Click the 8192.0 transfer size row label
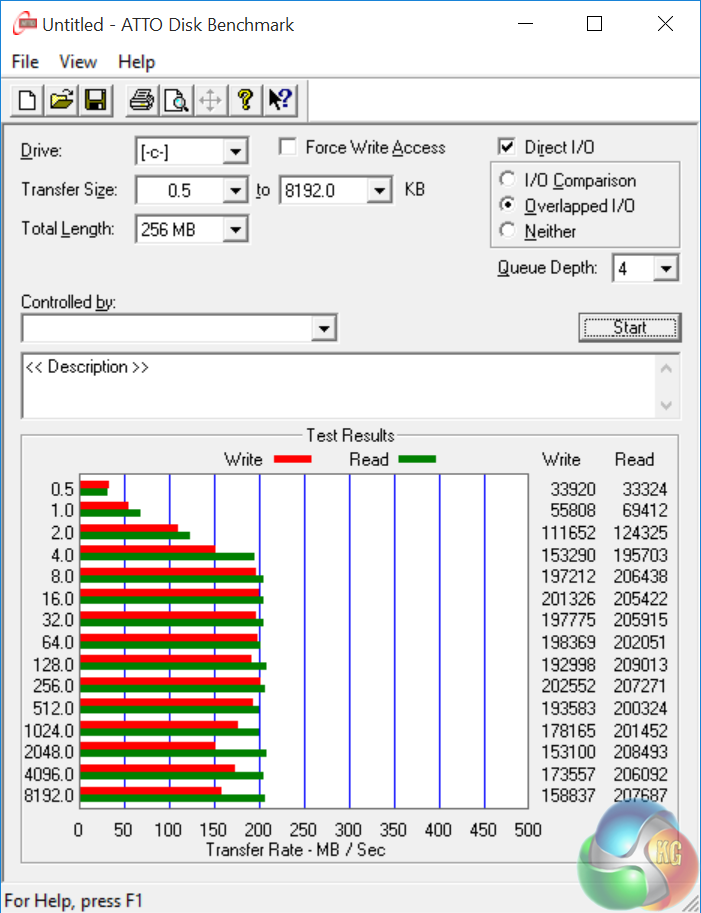The image size is (701, 913). tap(49, 795)
